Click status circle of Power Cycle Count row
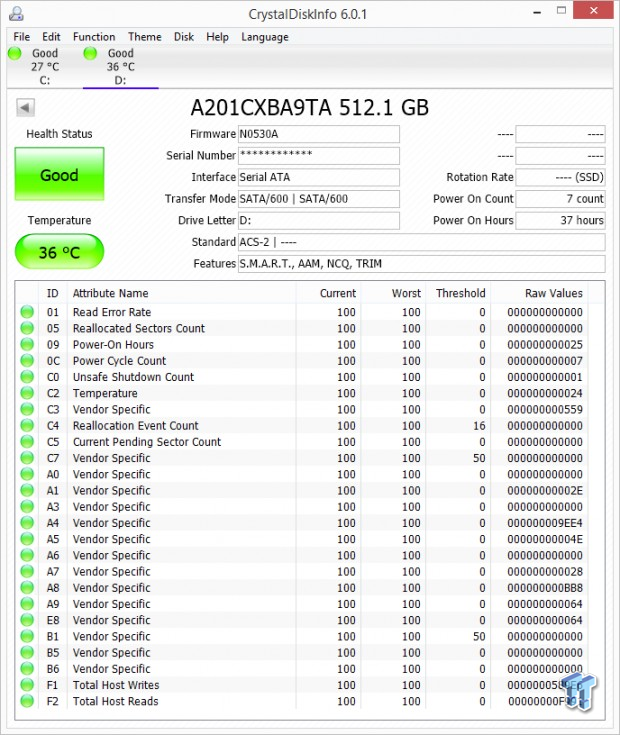Viewport: 620px width, 735px height. (x=27, y=360)
